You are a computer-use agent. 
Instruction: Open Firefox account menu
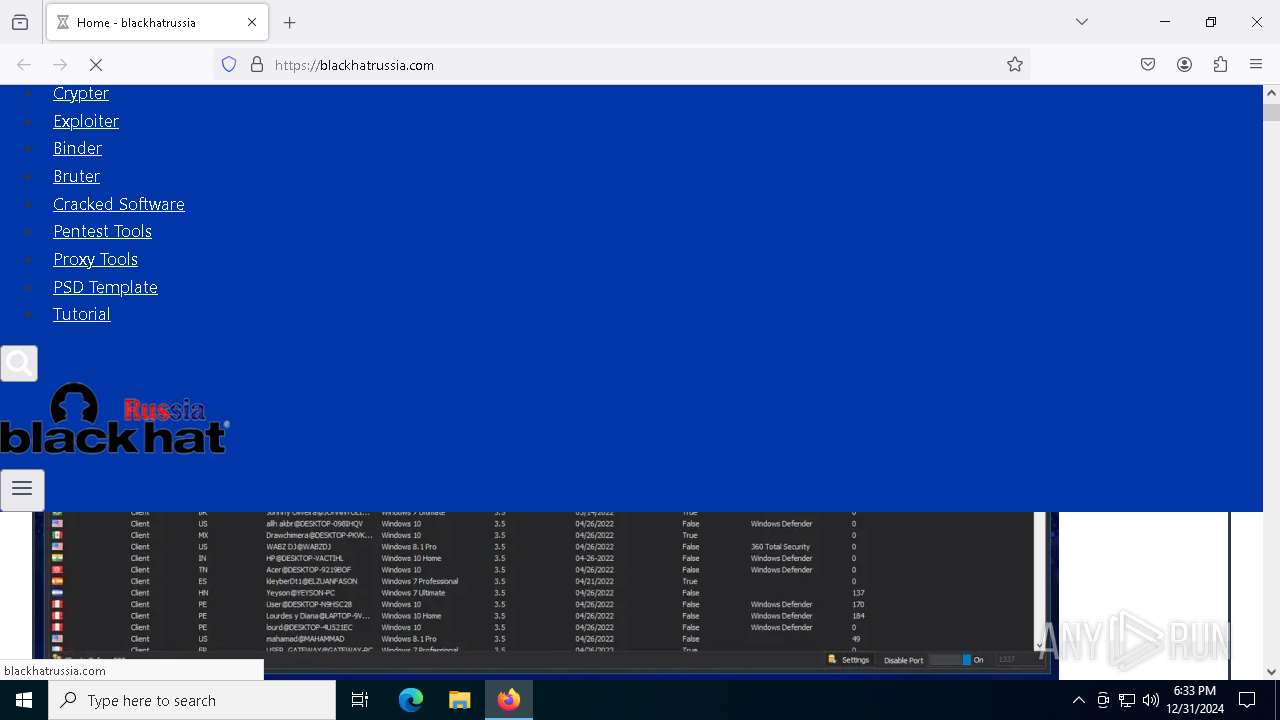tap(1184, 65)
